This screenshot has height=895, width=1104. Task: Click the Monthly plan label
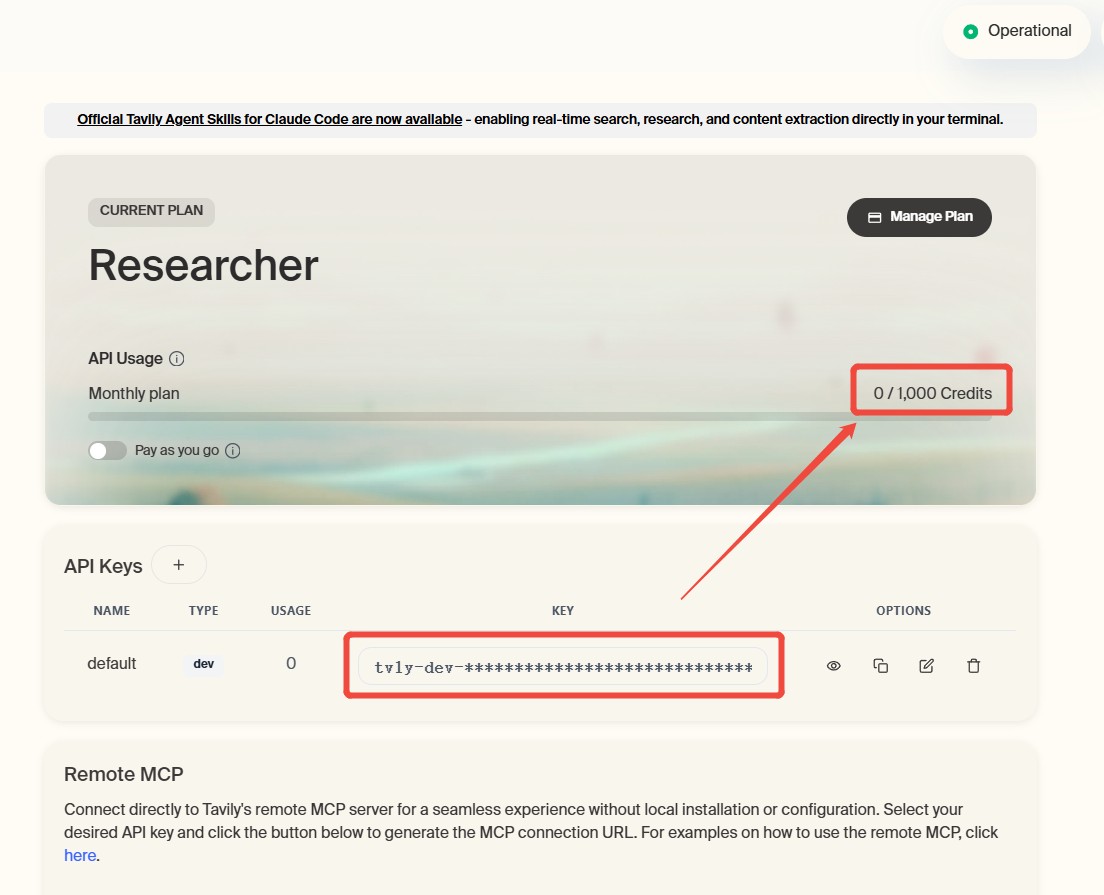(134, 394)
